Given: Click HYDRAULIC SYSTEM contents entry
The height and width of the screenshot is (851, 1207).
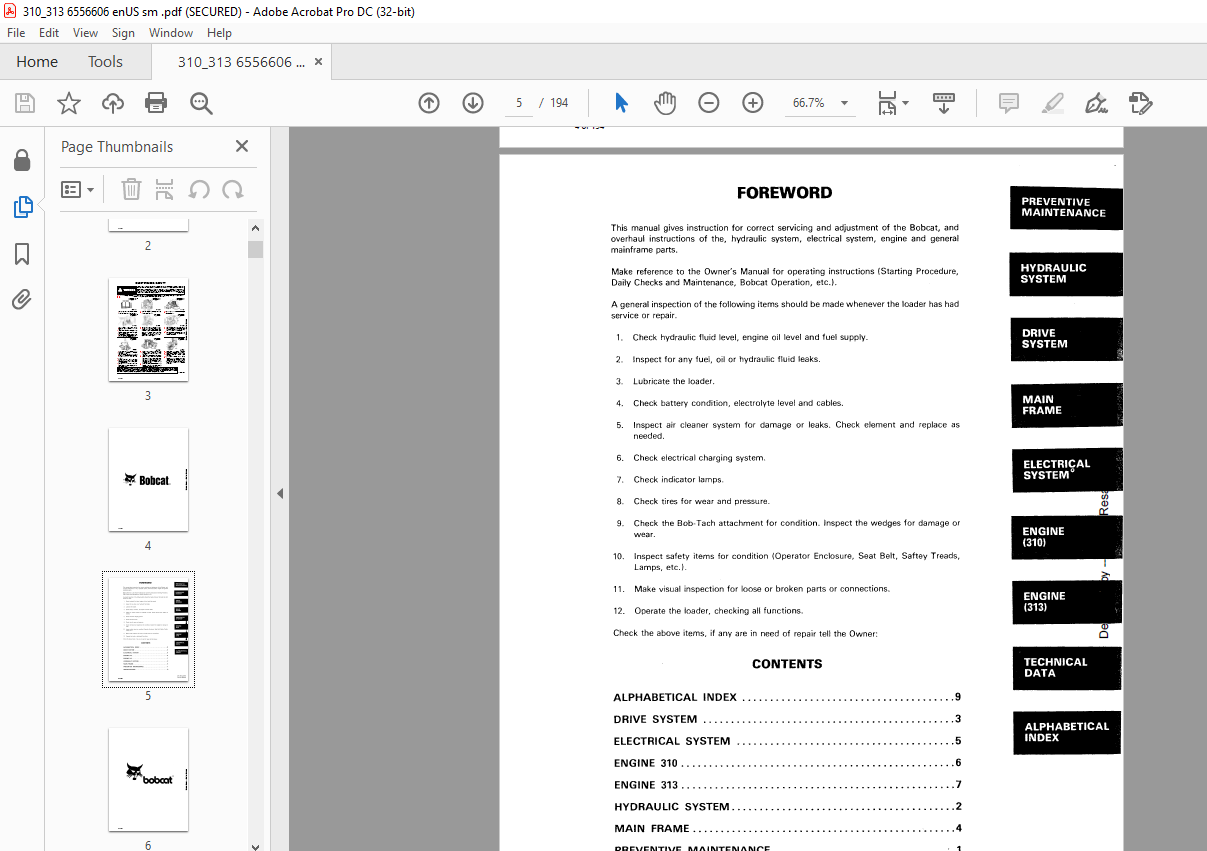Looking at the screenshot, I should tap(787, 807).
